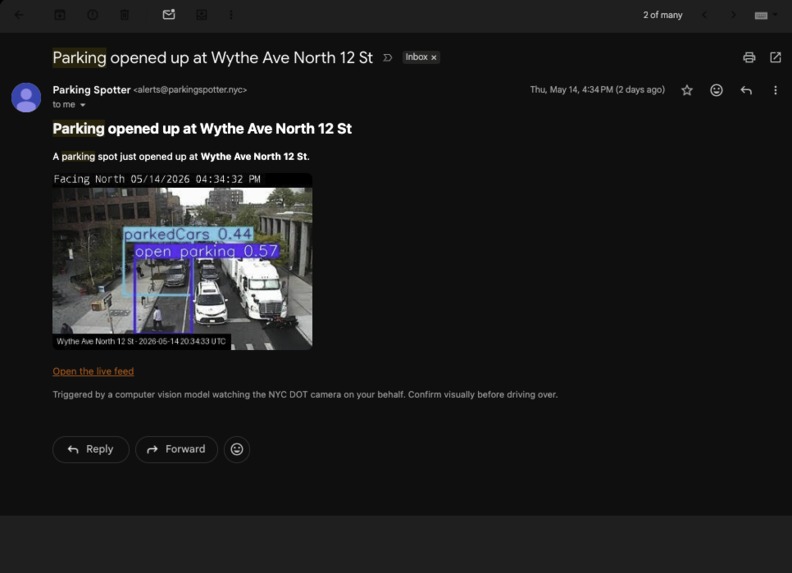Show the newer conversation arrow
The height and width of the screenshot is (573, 792).
(705, 15)
